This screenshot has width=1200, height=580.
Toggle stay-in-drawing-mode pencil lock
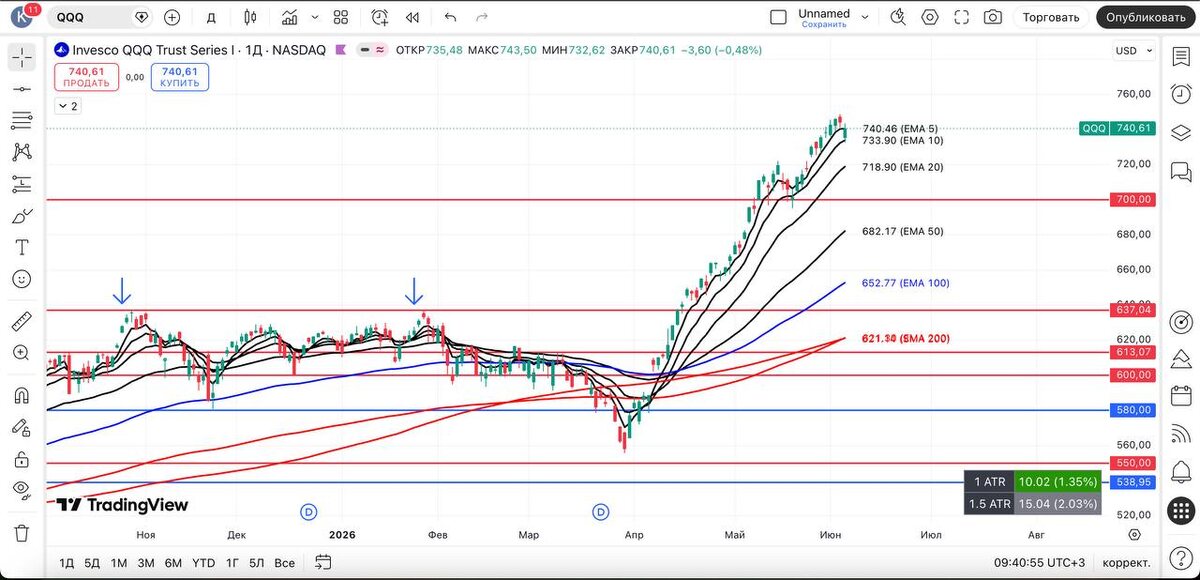pyautogui.click(x=22, y=427)
